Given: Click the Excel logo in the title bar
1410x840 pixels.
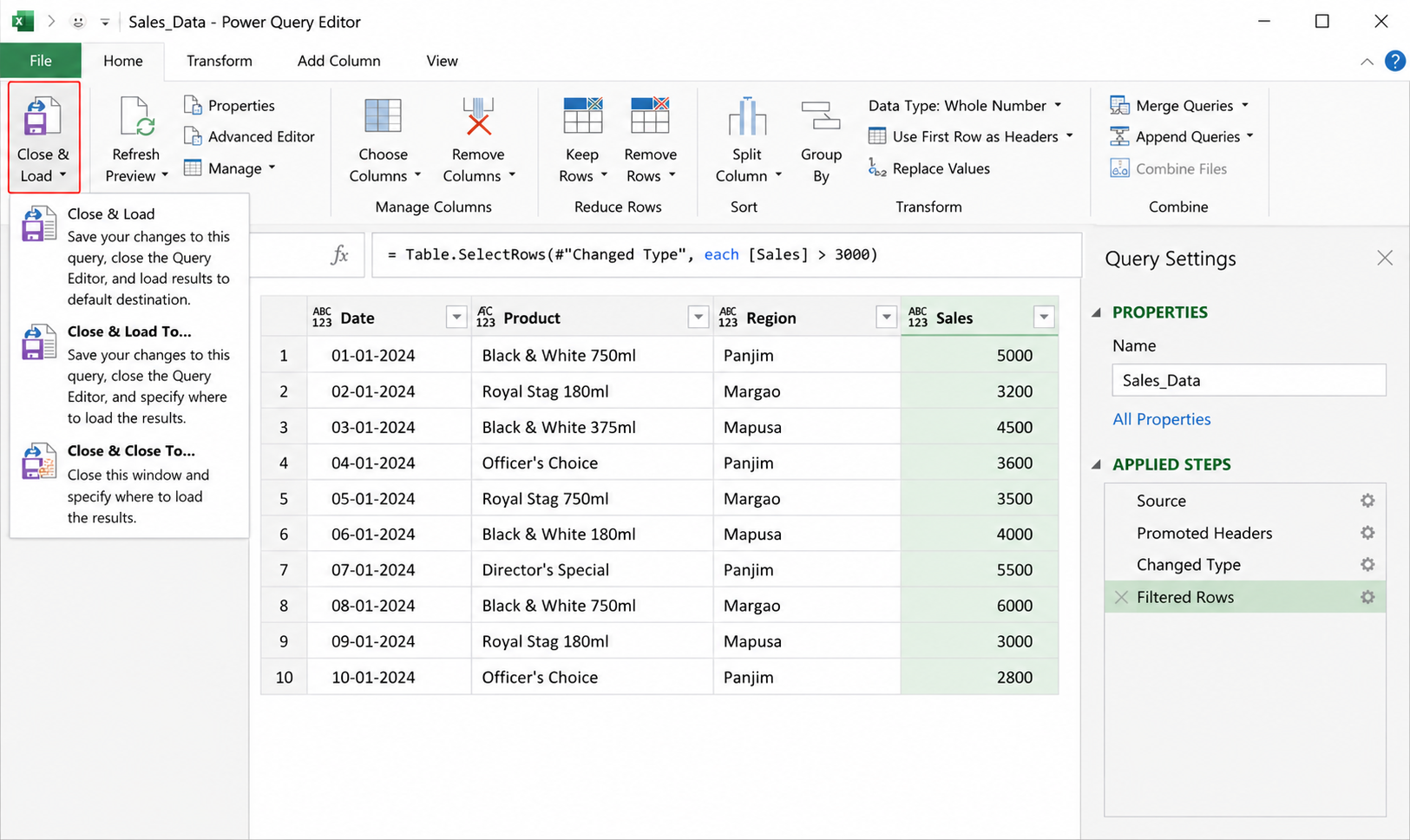Looking at the screenshot, I should pyautogui.click(x=23, y=22).
